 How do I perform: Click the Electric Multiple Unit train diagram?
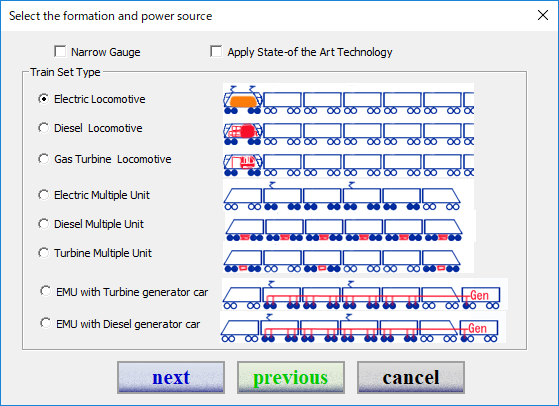[x=348, y=195]
